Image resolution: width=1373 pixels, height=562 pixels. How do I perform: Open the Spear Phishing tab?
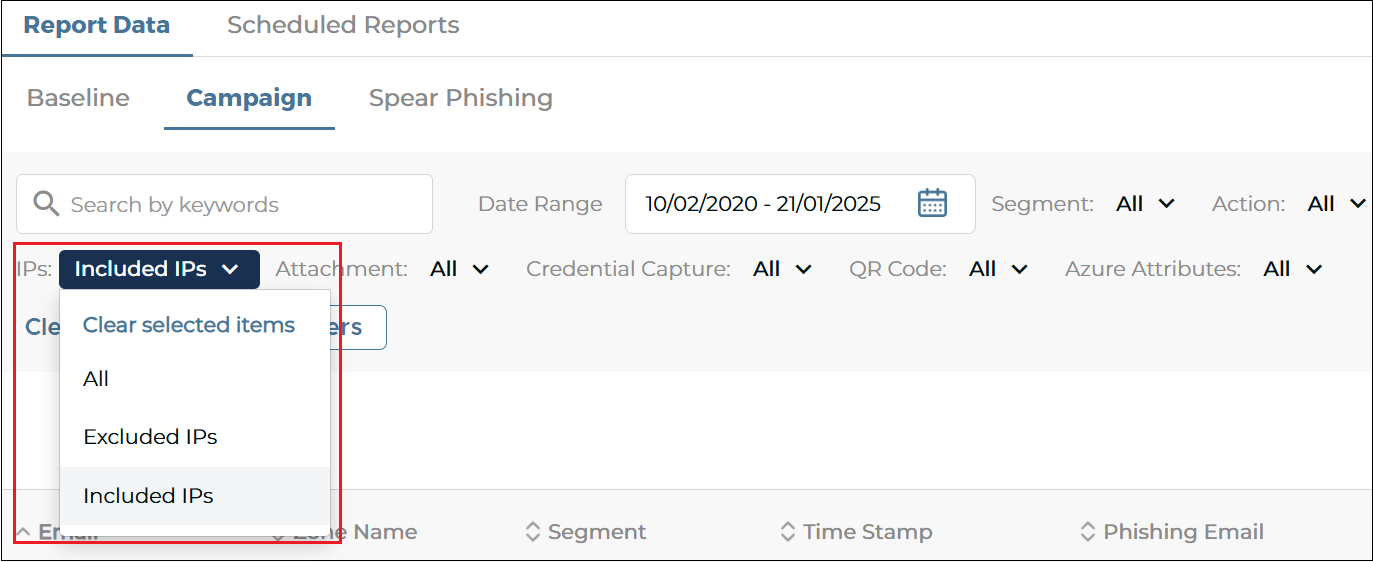[x=461, y=98]
